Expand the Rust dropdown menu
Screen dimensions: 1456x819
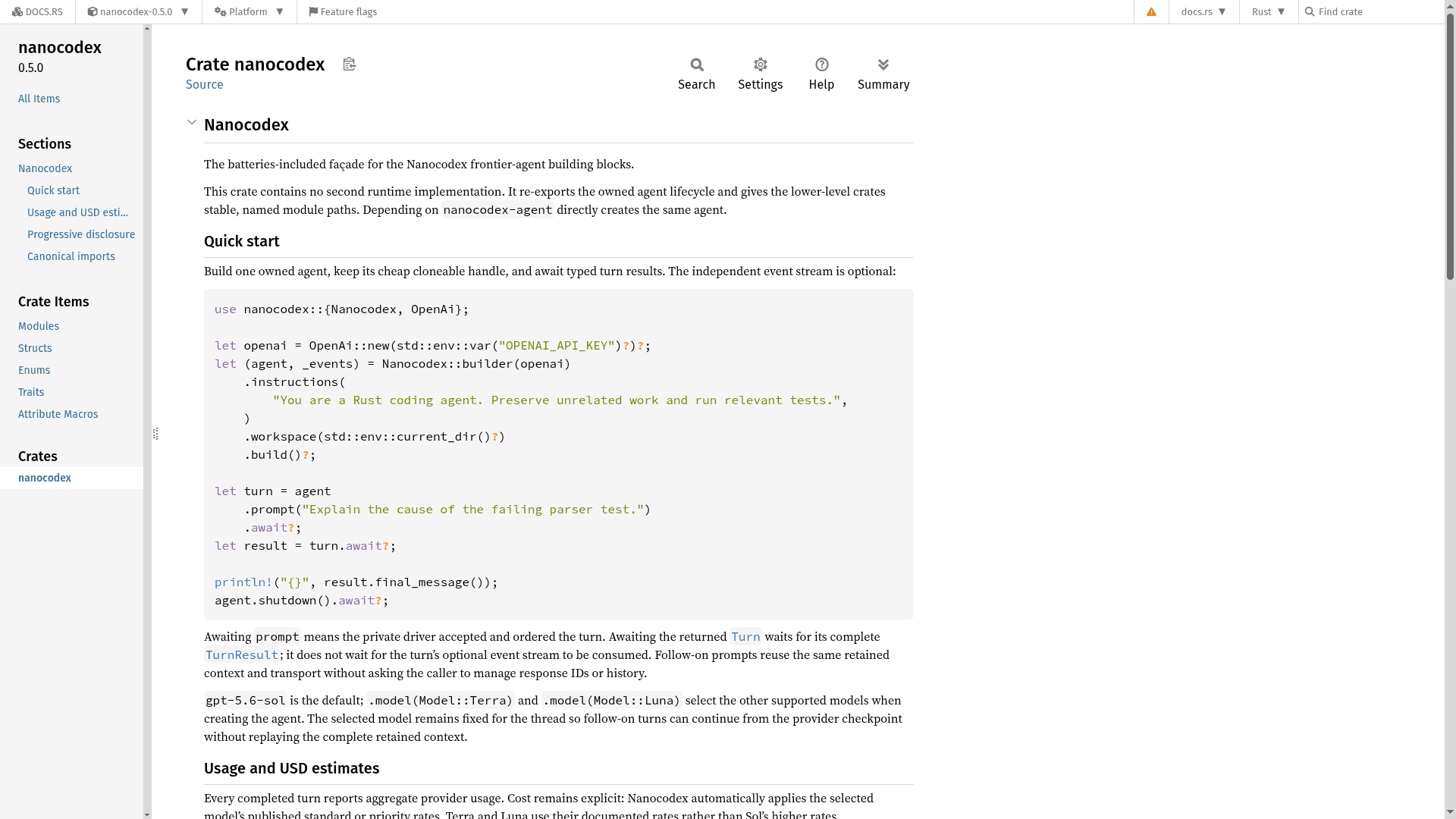click(1269, 12)
